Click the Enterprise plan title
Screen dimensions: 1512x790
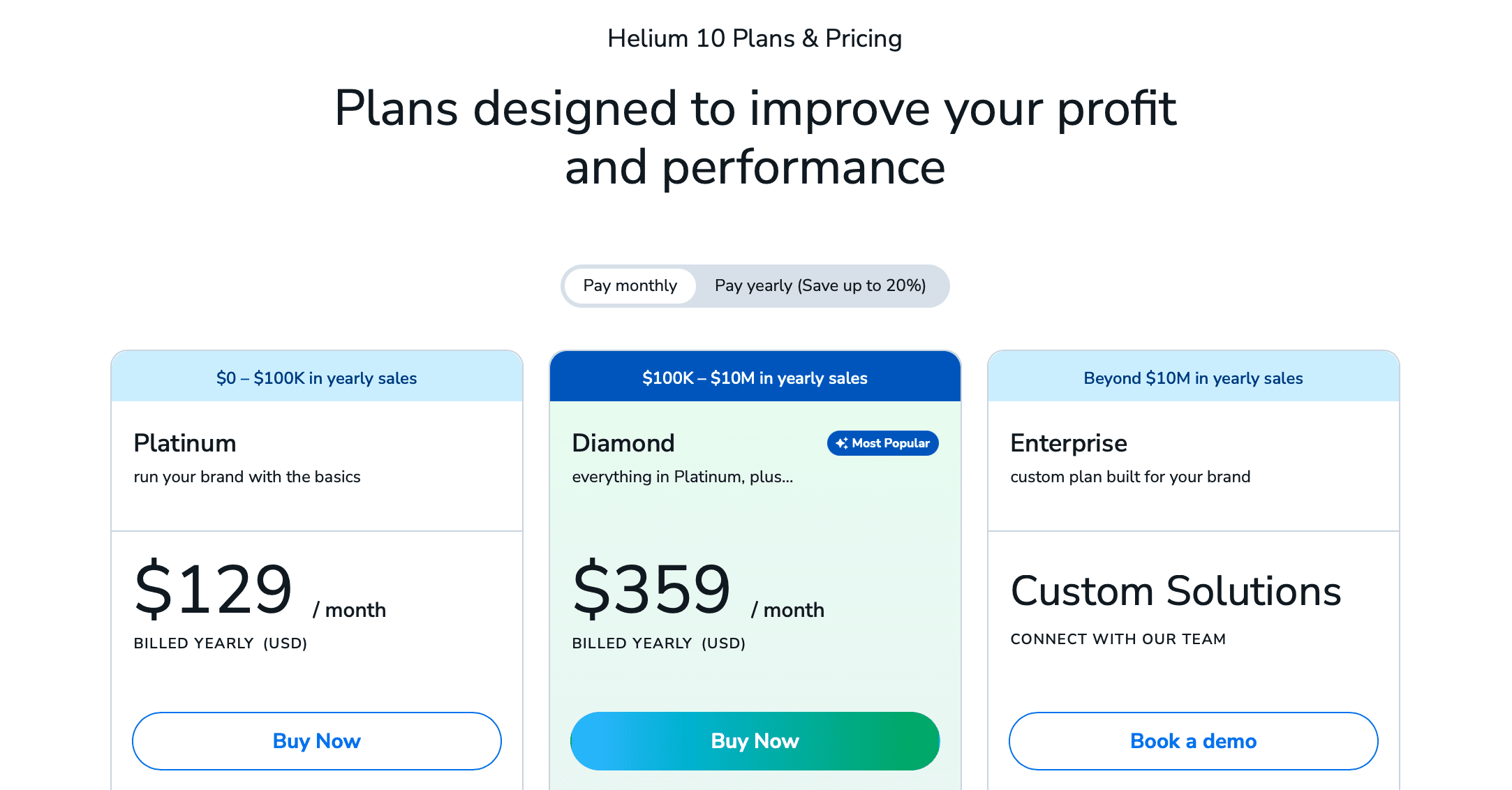point(1069,443)
